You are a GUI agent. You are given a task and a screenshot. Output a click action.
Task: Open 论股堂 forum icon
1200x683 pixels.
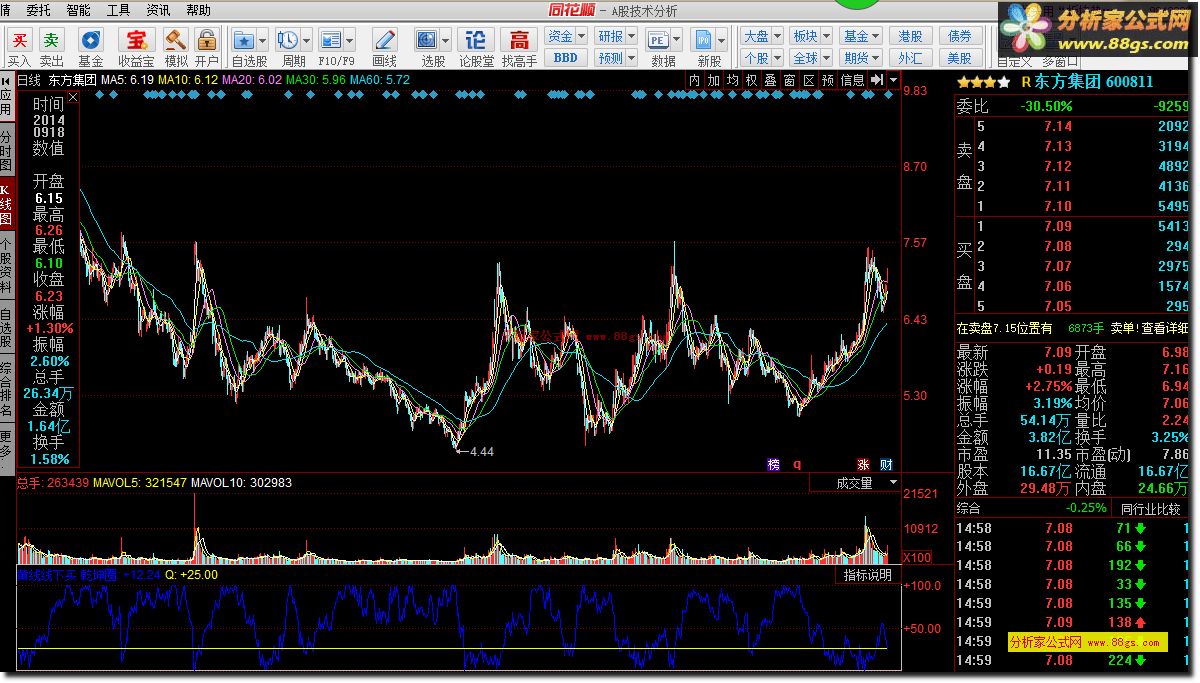[x=477, y=40]
